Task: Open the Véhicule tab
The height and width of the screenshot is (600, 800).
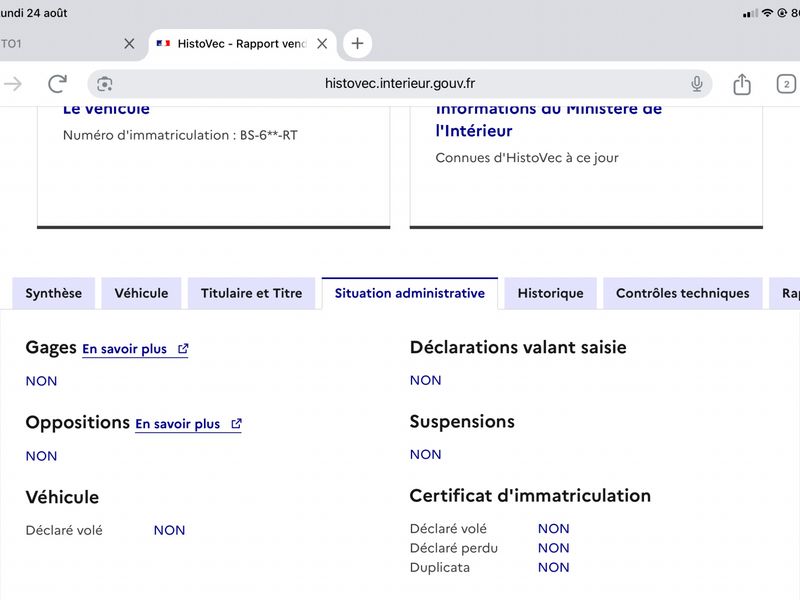Action: pyautogui.click(x=141, y=293)
